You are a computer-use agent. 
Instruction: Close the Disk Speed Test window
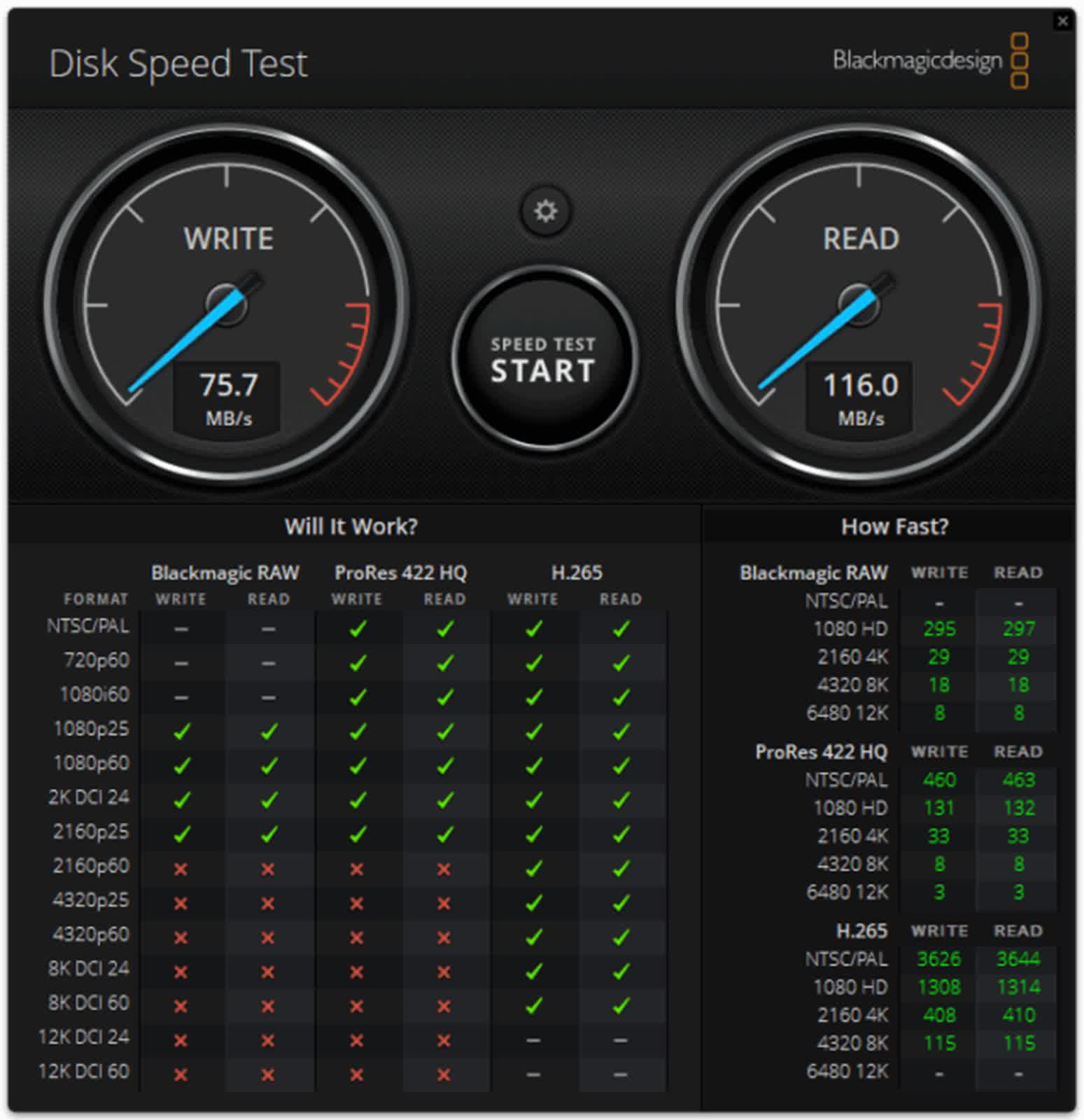(x=1062, y=21)
